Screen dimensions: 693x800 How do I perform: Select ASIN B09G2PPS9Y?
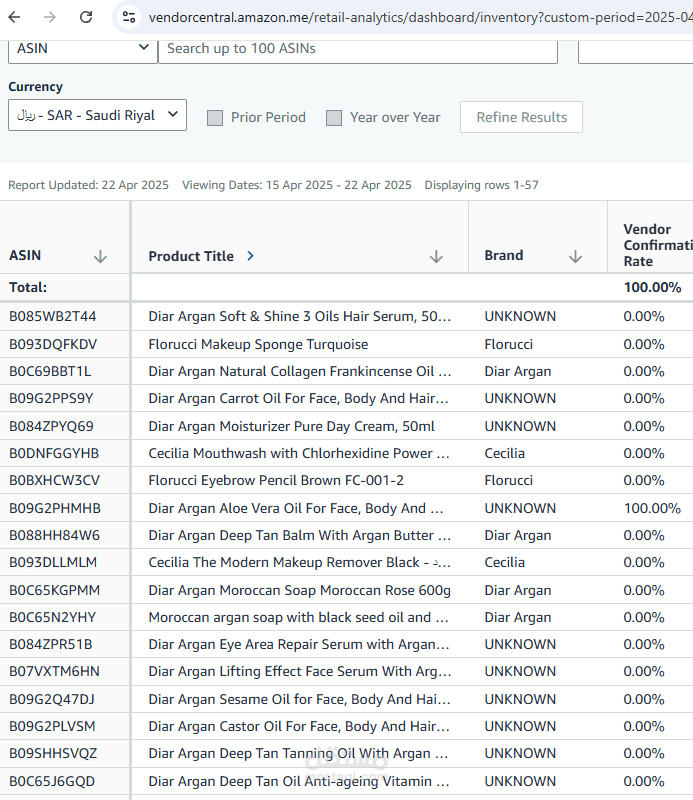(51, 398)
